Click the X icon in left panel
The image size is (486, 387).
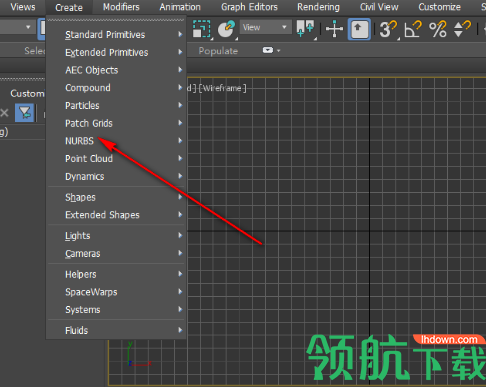point(4,113)
